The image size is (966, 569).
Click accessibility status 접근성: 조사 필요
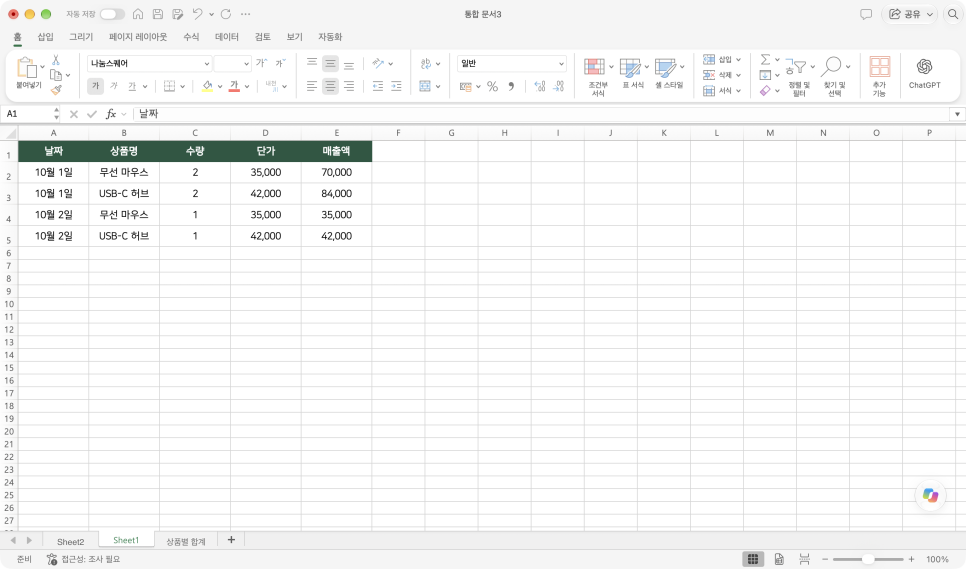pos(83,559)
